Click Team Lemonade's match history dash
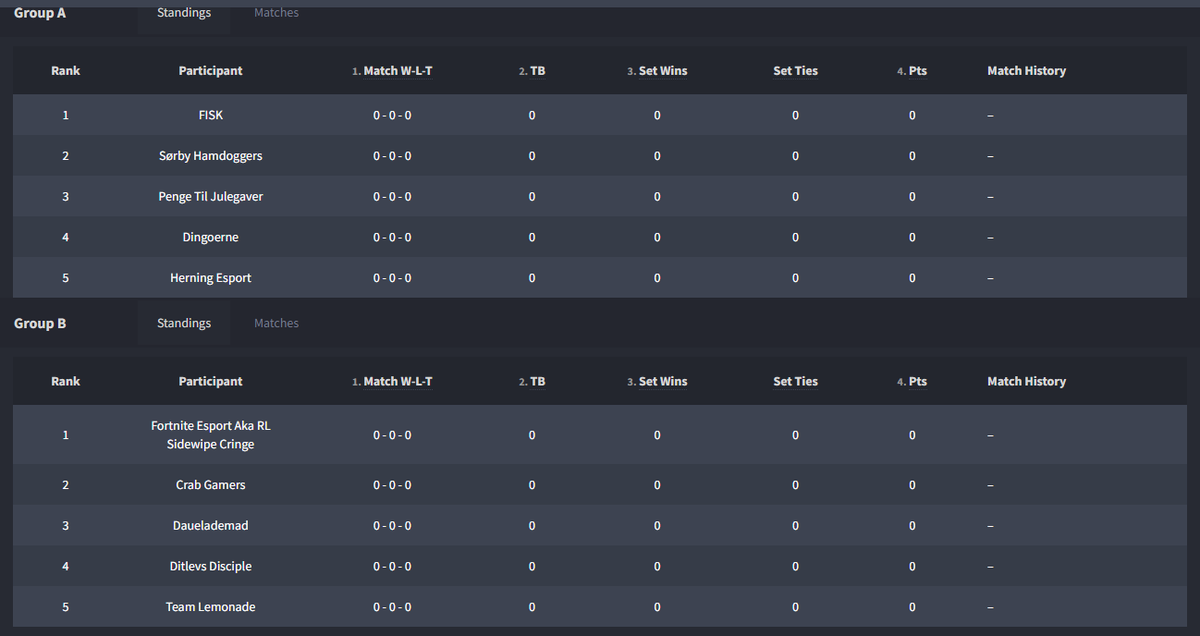This screenshot has height=636, width=1200. click(x=990, y=607)
